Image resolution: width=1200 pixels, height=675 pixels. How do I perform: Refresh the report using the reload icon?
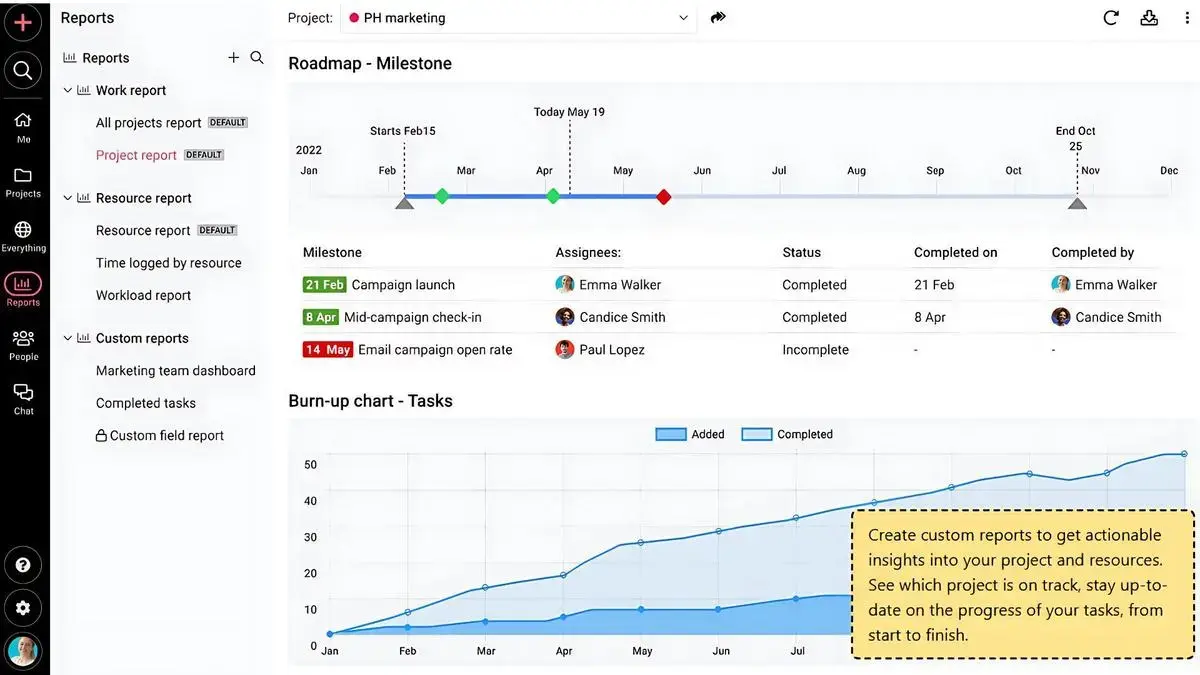pyautogui.click(x=1110, y=18)
